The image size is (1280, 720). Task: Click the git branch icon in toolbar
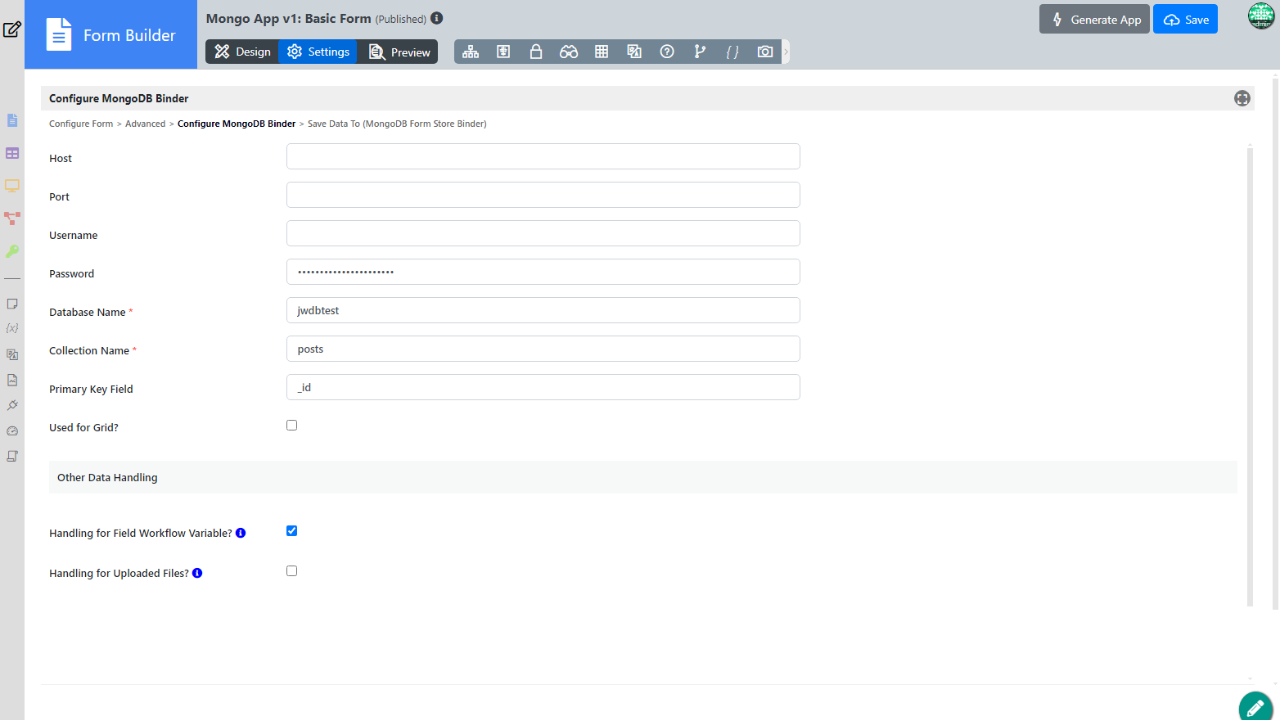pos(700,52)
